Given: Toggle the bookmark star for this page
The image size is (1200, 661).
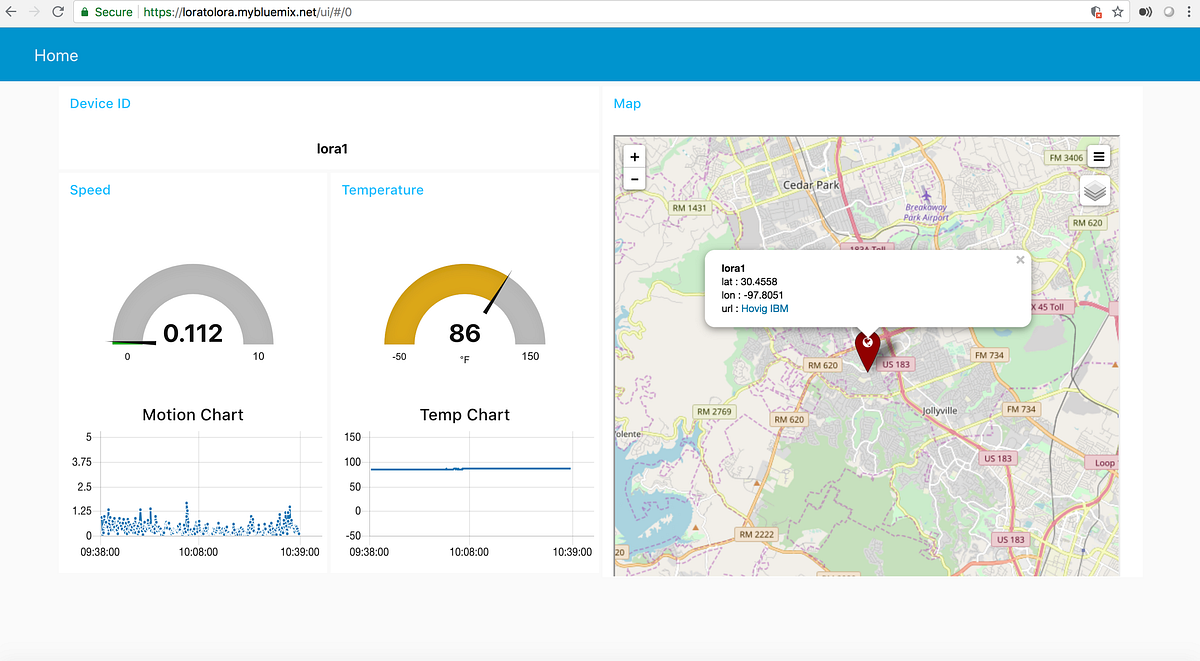Looking at the screenshot, I should pos(1117,12).
